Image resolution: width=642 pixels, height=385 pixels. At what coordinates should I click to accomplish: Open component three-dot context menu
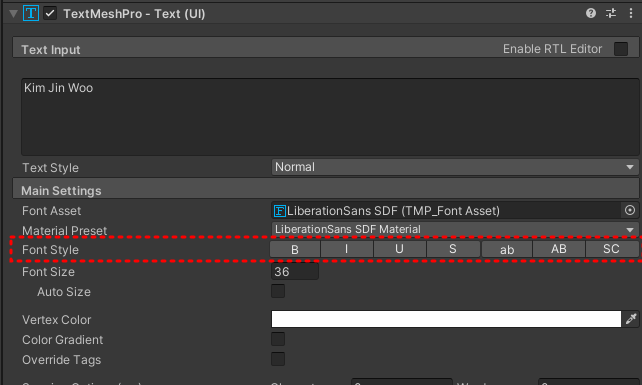631,14
